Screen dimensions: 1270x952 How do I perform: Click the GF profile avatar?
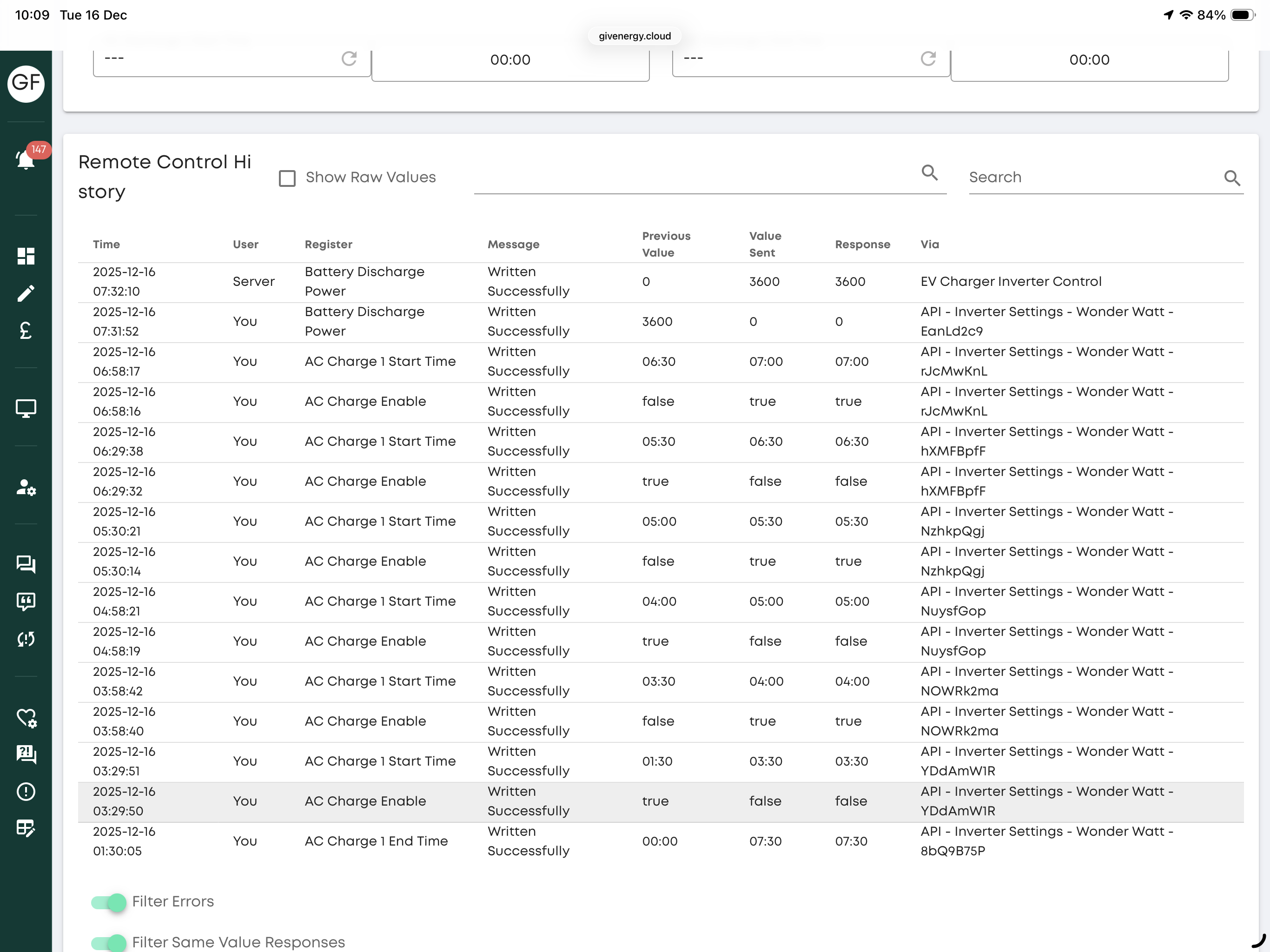click(26, 83)
